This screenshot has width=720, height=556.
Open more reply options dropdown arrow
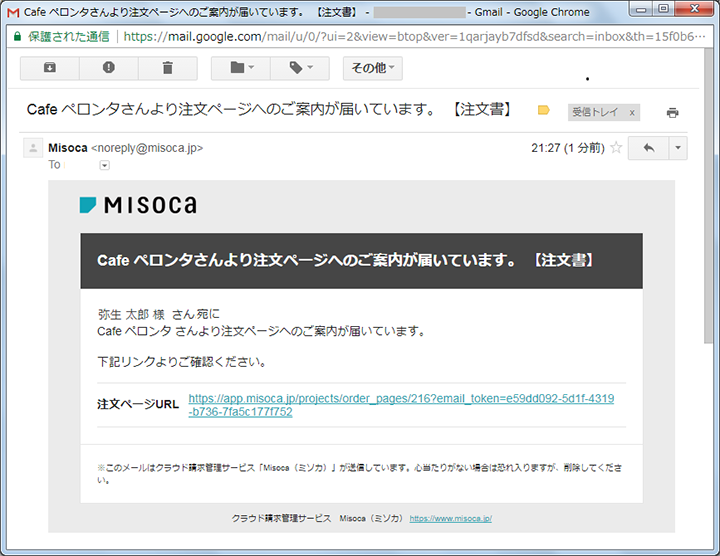(678, 148)
